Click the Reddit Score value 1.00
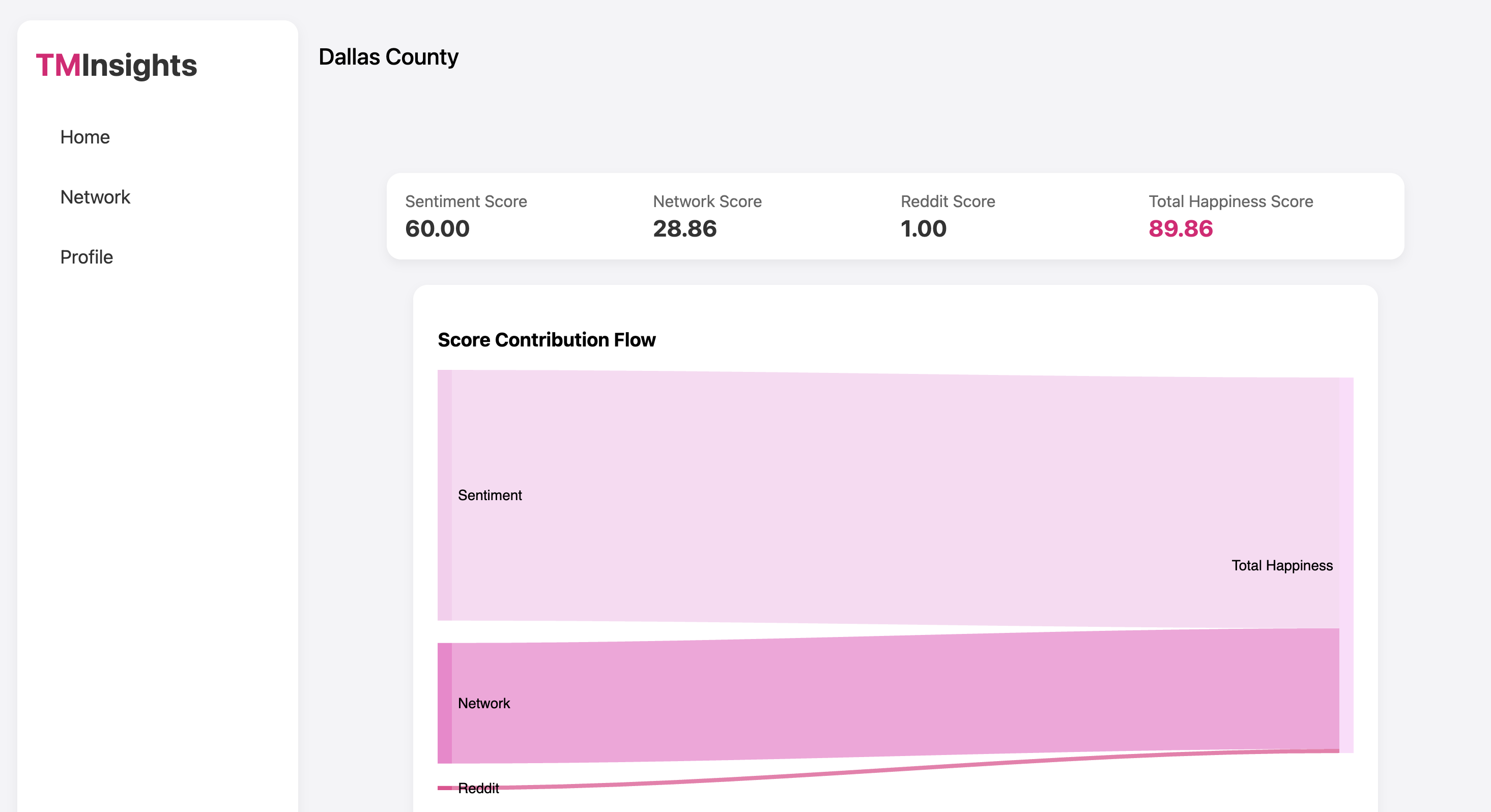This screenshot has height=812, width=1491. (923, 228)
